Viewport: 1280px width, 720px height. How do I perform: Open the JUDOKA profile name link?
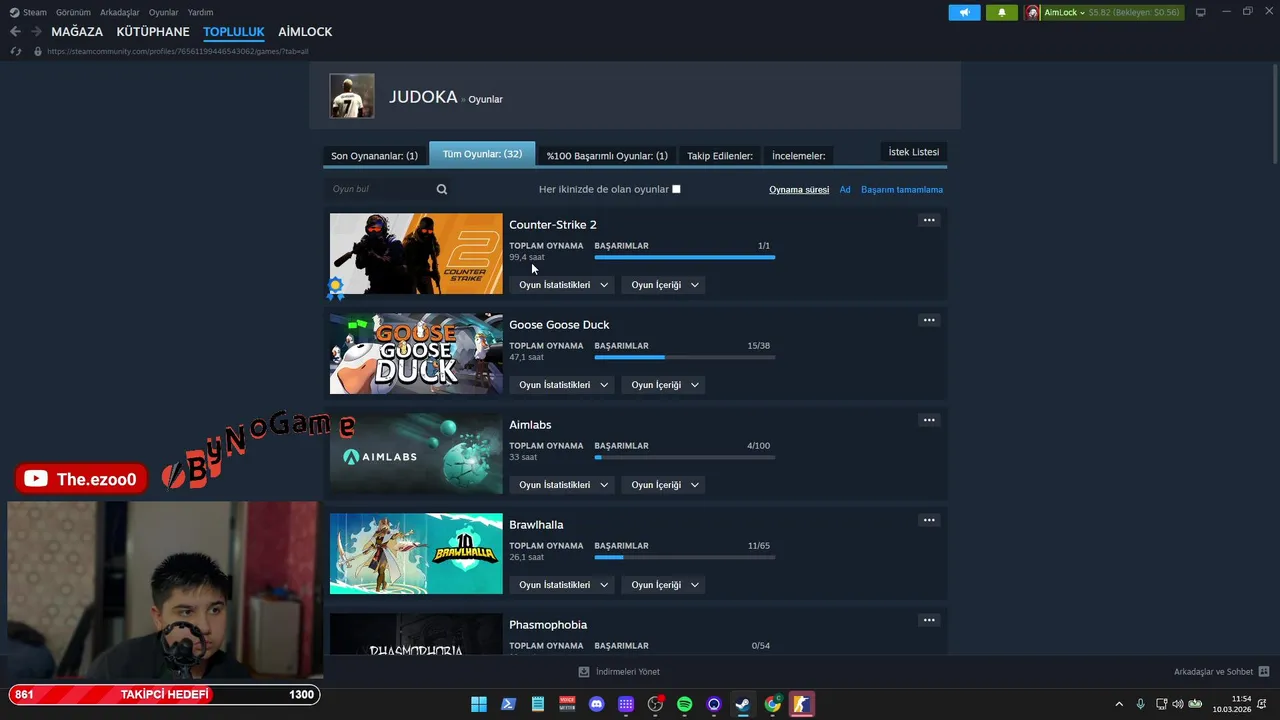(423, 97)
